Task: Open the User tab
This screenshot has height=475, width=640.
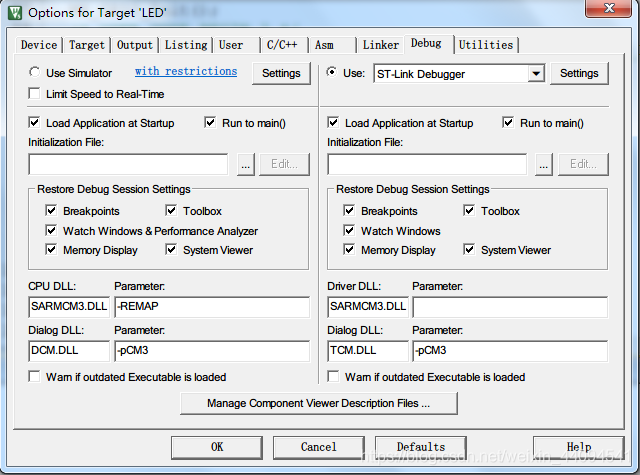Action: 236,45
